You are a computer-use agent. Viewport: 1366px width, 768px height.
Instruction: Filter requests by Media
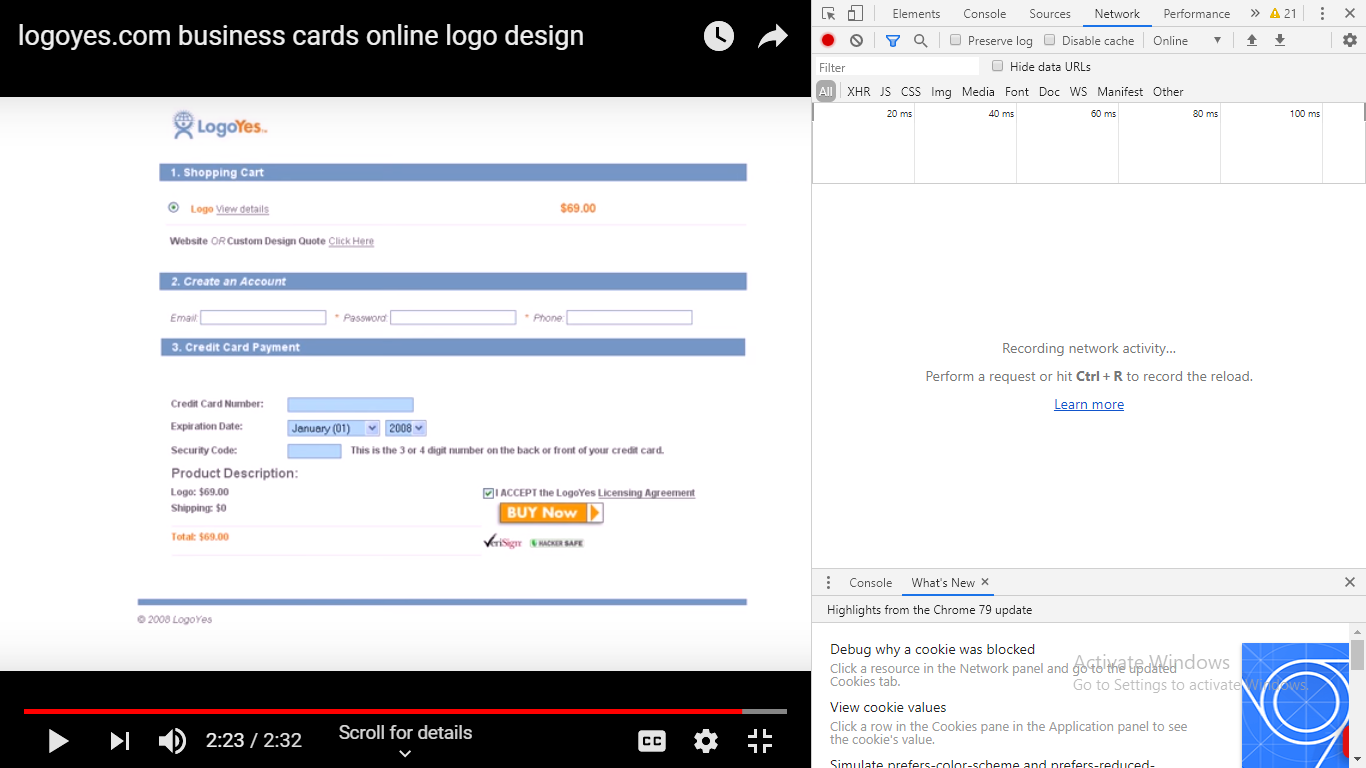978,91
